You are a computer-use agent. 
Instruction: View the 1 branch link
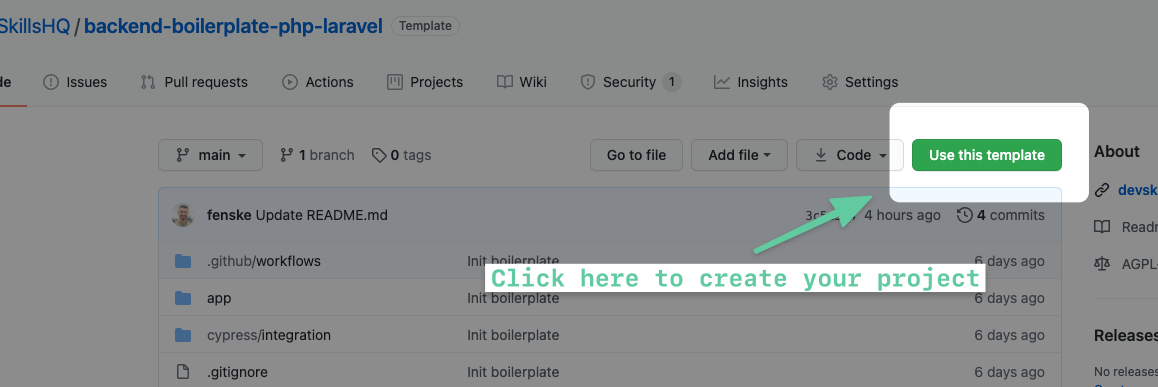point(318,155)
